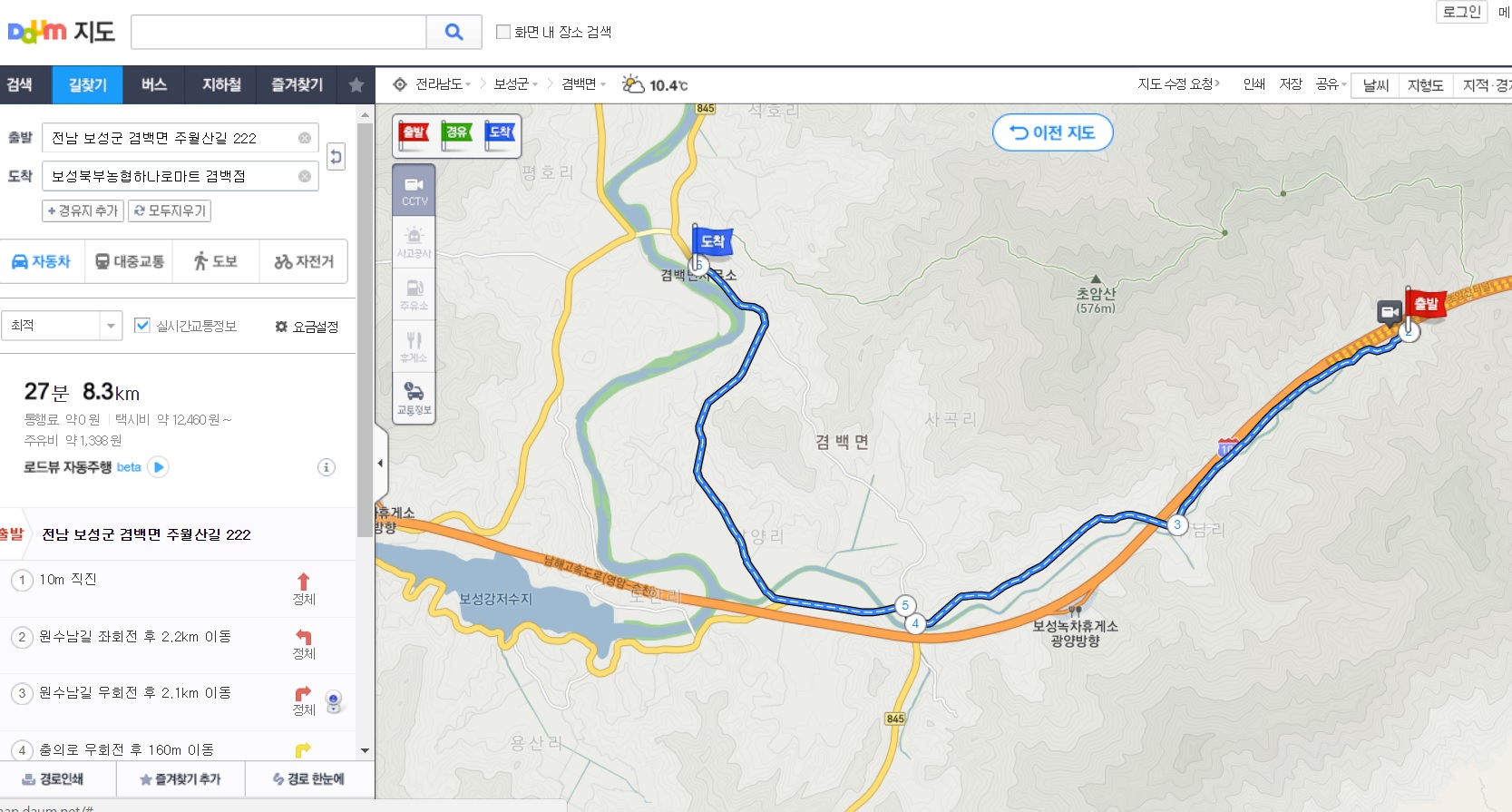Click the 경유지 추가 button
Image resolution: width=1512 pixels, height=812 pixels.
83,210
